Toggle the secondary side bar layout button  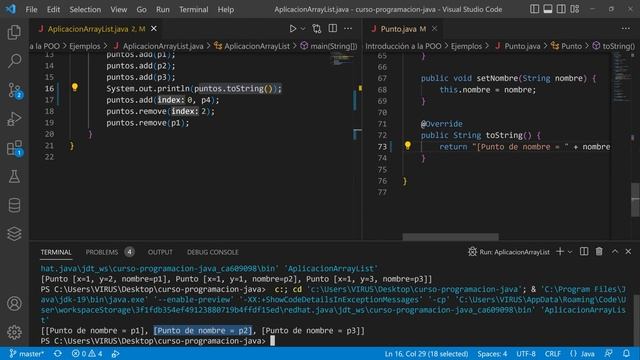[561, 9]
